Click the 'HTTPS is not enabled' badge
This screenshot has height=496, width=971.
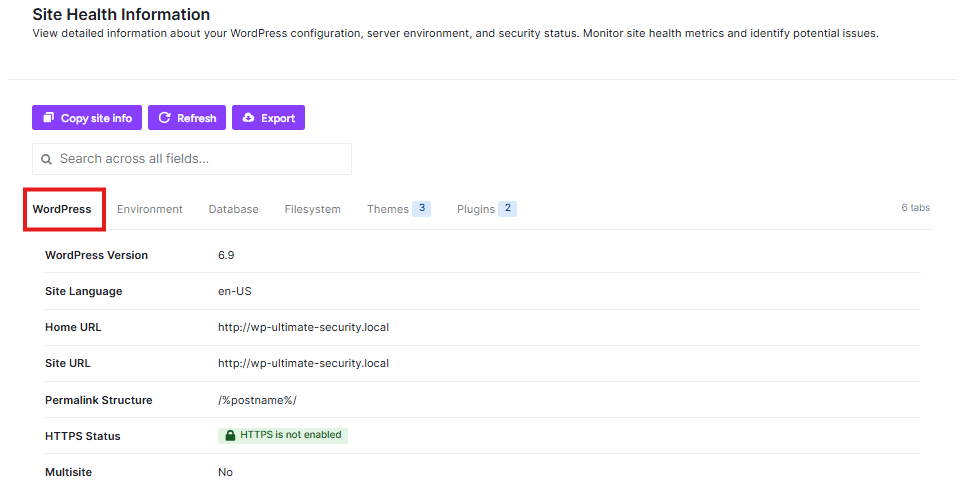pyautogui.click(x=283, y=435)
